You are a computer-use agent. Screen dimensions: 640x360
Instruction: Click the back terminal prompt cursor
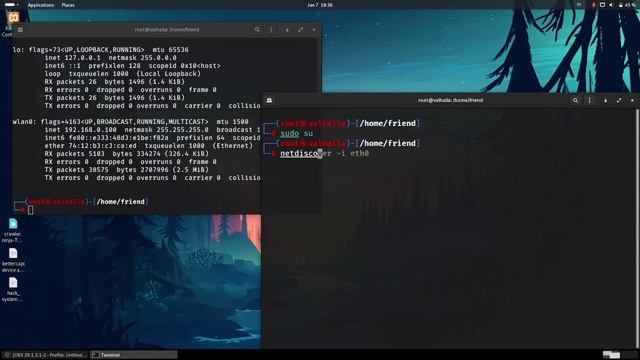(31, 210)
